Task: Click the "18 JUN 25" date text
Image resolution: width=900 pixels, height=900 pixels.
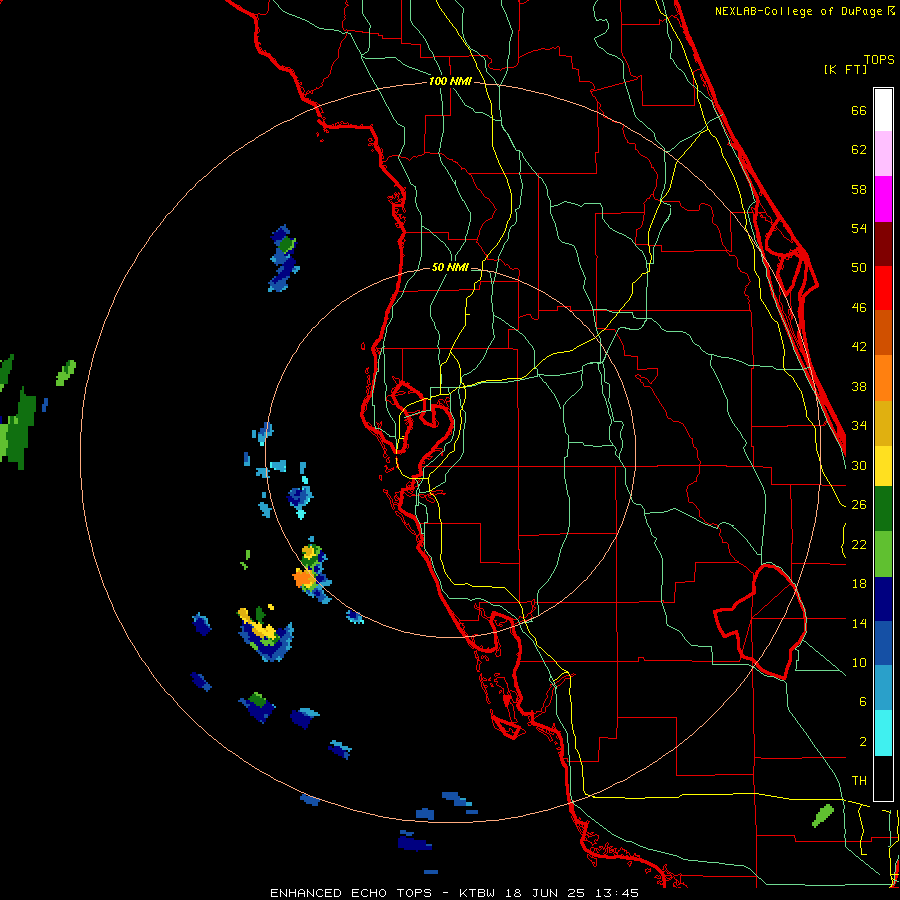Action: pos(545,893)
